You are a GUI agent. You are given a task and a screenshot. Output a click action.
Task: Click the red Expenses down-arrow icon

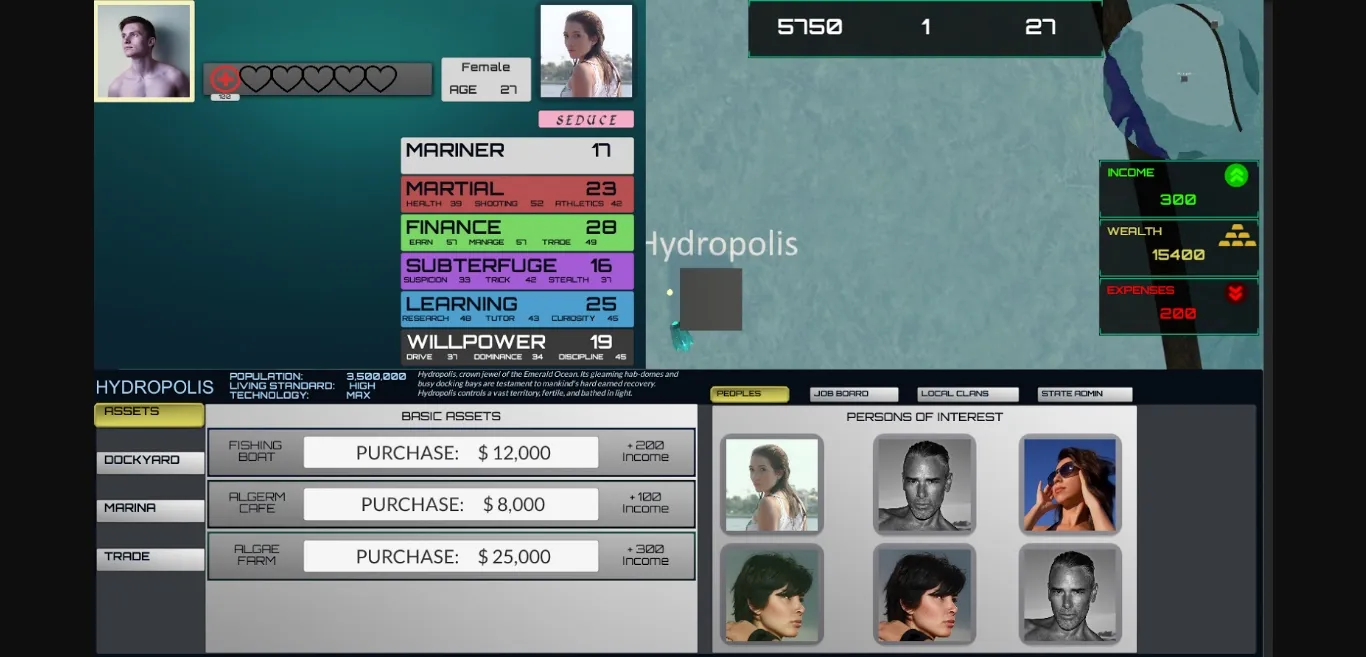[1235, 293]
